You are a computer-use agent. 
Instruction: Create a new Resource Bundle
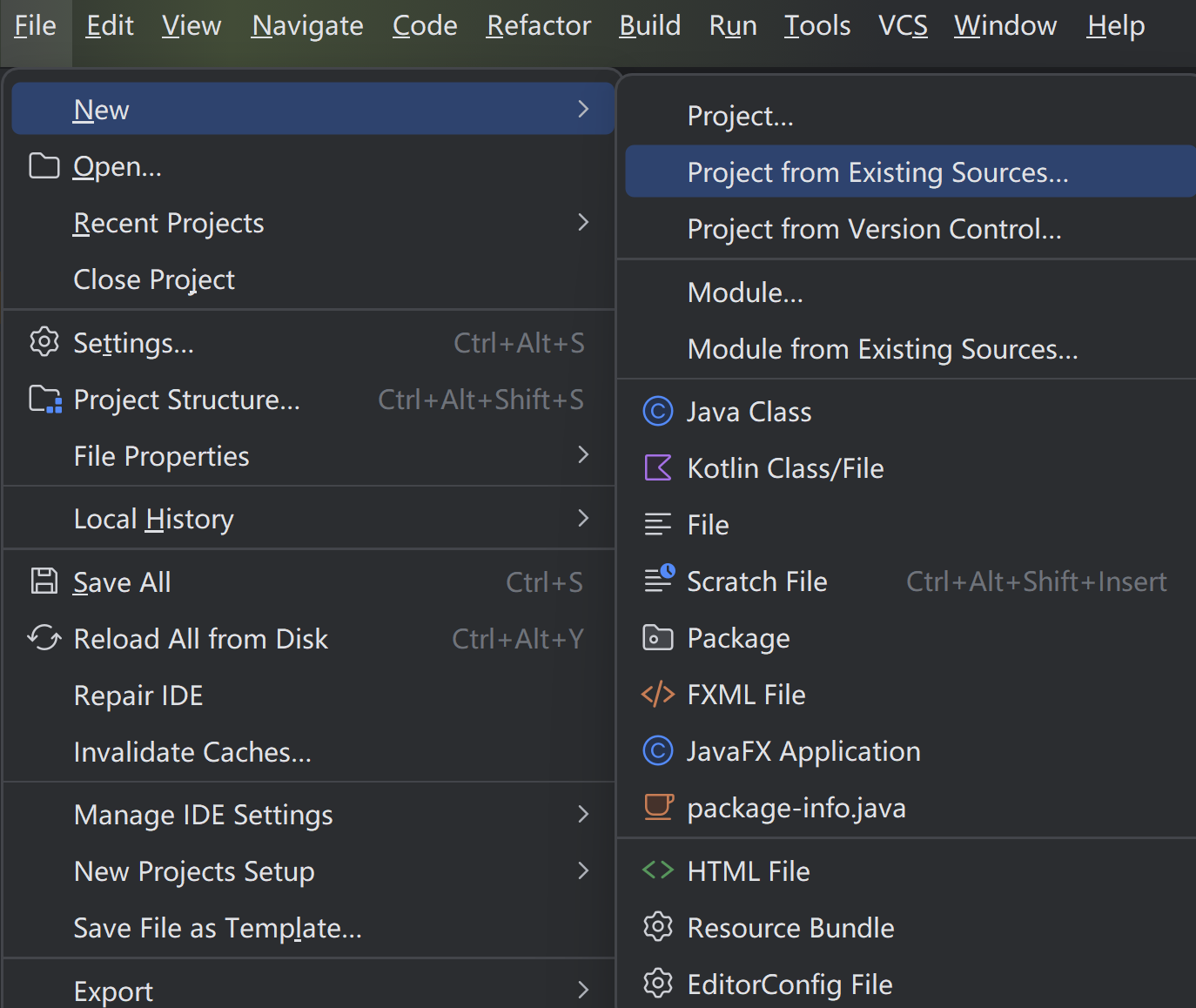coord(910,927)
